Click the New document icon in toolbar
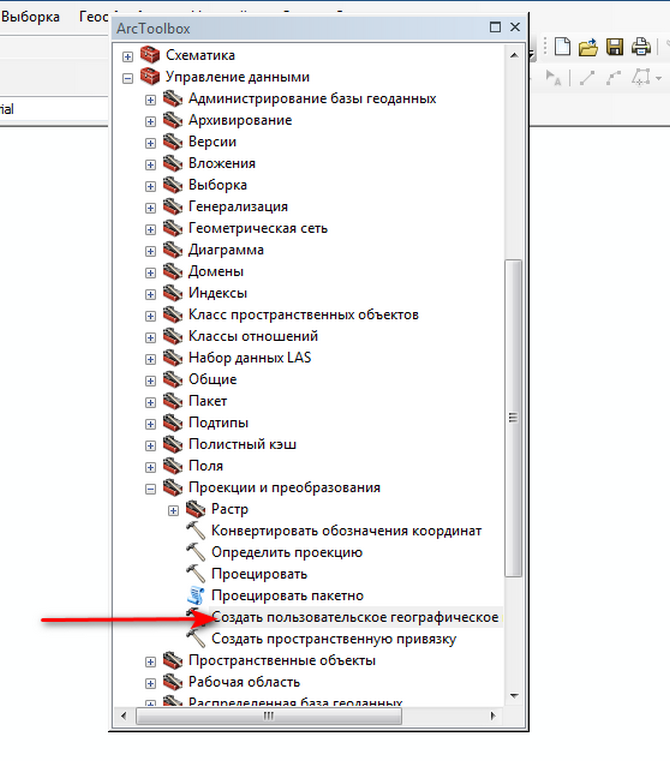The width and height of the screenshot is (670, 761). (x=562, y=47)
